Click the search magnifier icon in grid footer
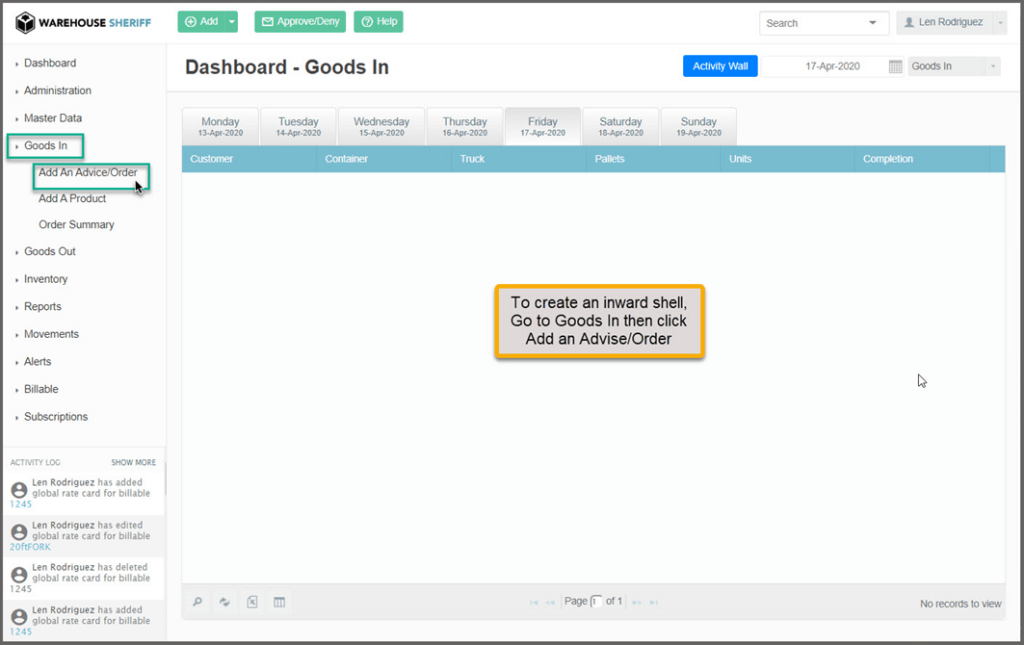The image size is (1024, 645). pos(198,602)
